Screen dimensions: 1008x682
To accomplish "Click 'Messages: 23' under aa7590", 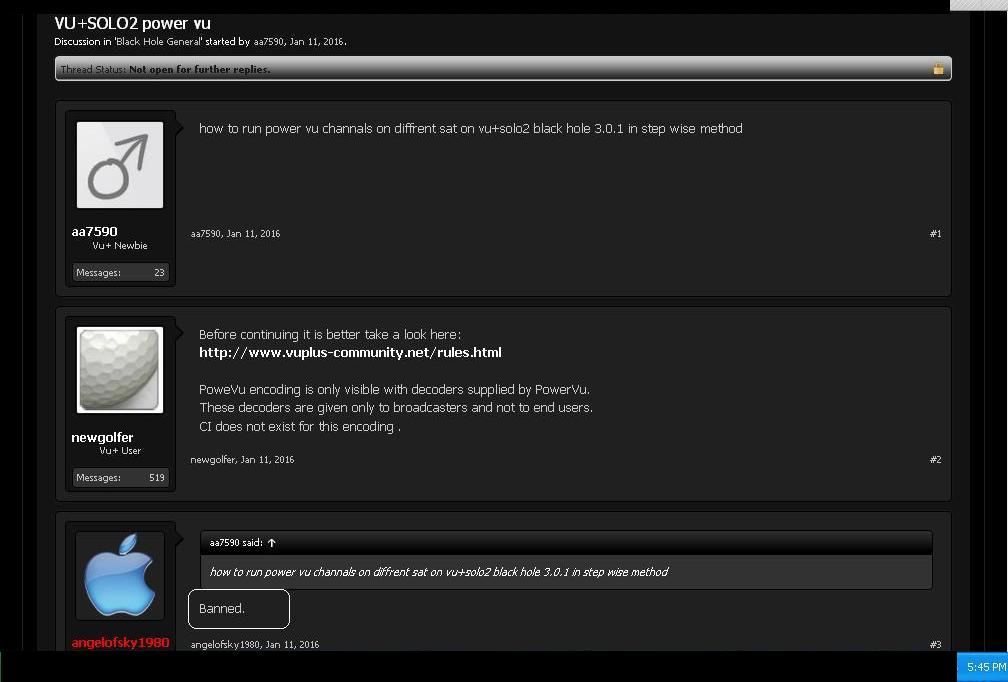I will [x=120, y=272].
